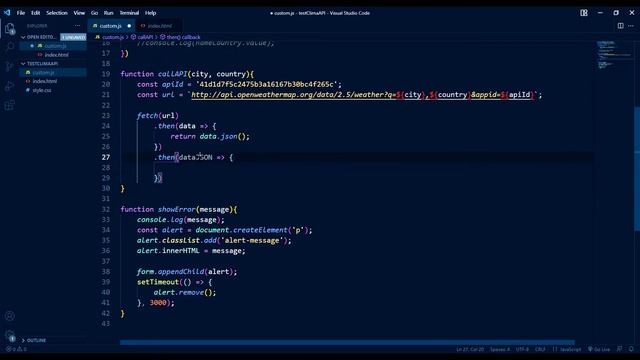Select index.html under Open Editors
The image size is (640, 360).
(x=53, y=55)
